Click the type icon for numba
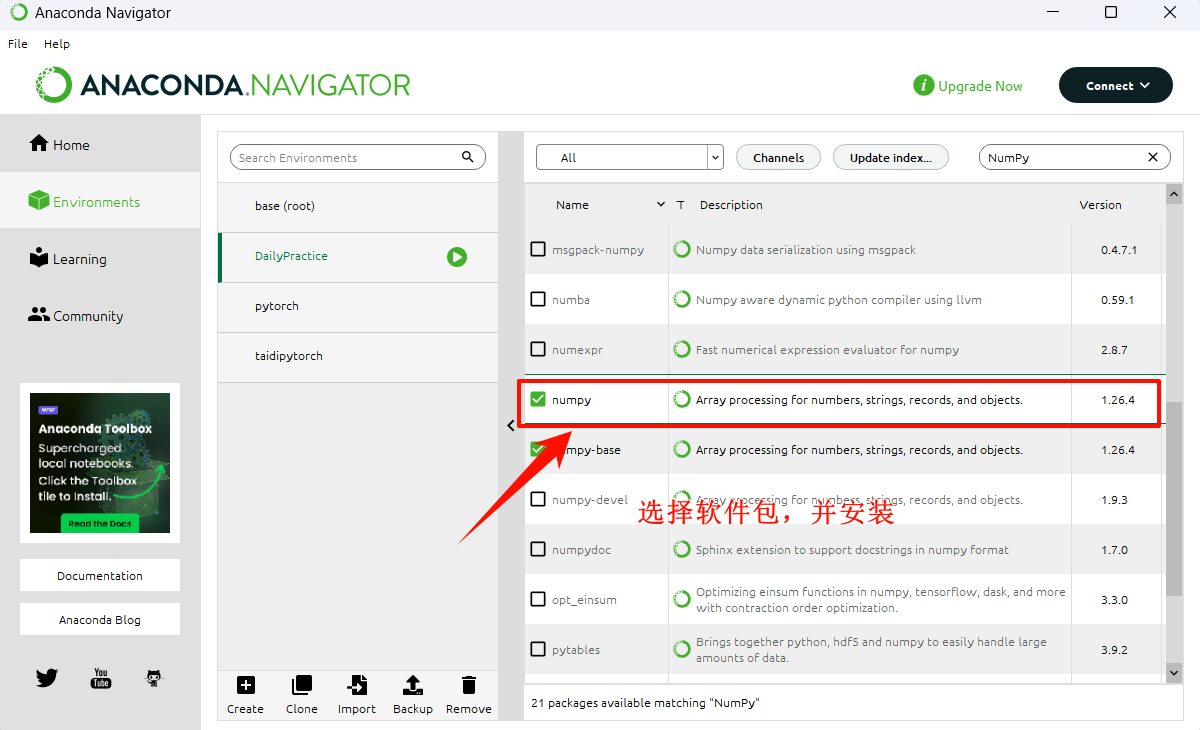This screenshot has width=1200, height=730. 682,300
